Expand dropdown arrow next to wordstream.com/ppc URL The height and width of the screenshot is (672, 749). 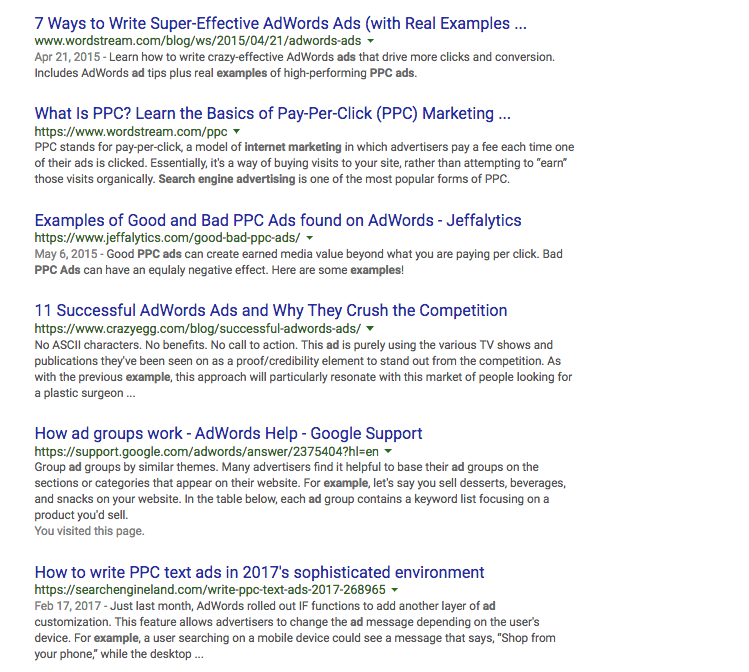[236, 131]
